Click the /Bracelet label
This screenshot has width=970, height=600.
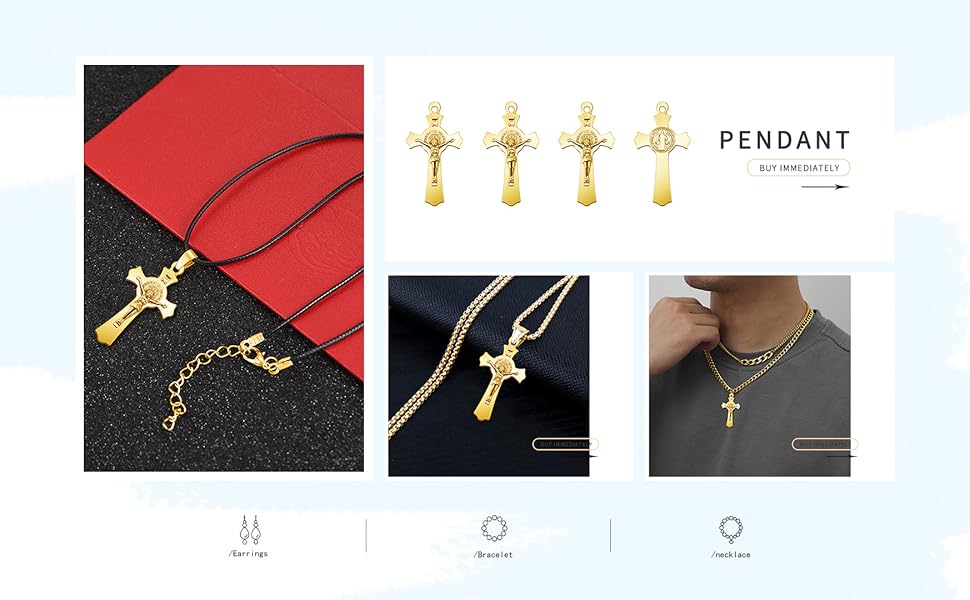coord(493,555)
